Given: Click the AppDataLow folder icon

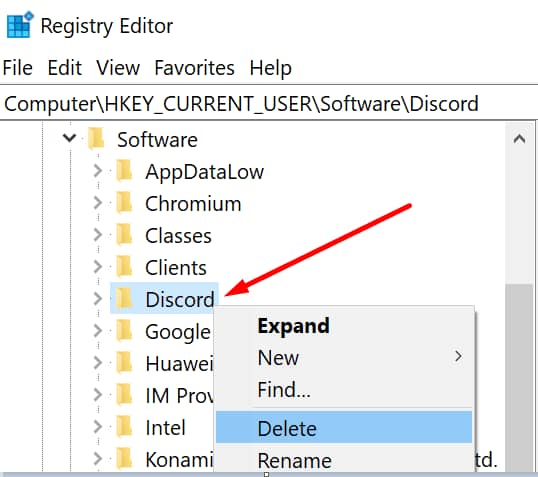Looking at the screenshot, I should pyautogui.click(x=124, y=171).
